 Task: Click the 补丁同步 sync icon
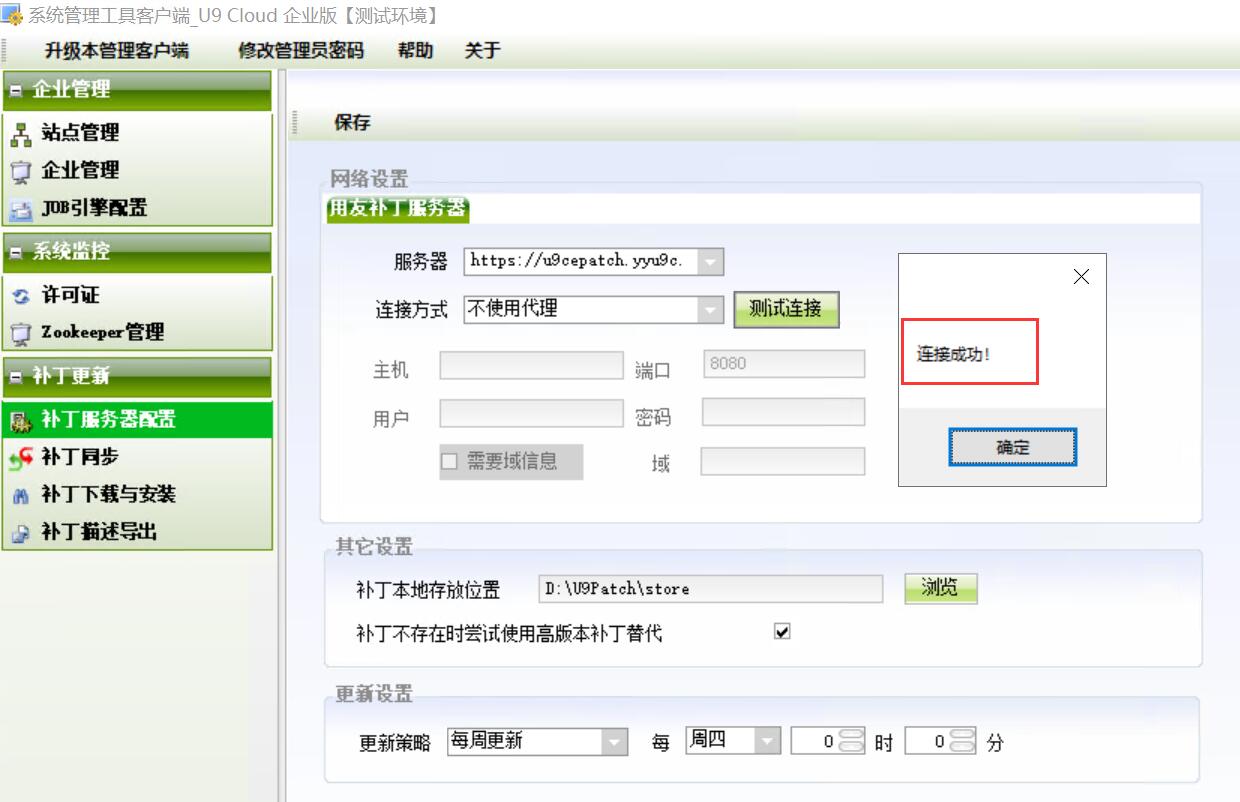tap(20, 457)
